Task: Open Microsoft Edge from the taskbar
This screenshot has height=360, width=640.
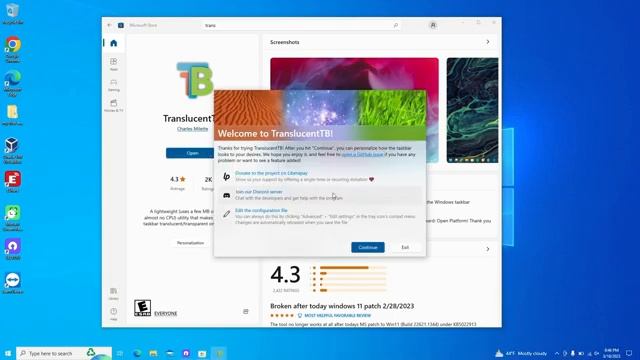Action: pos(137,353)
